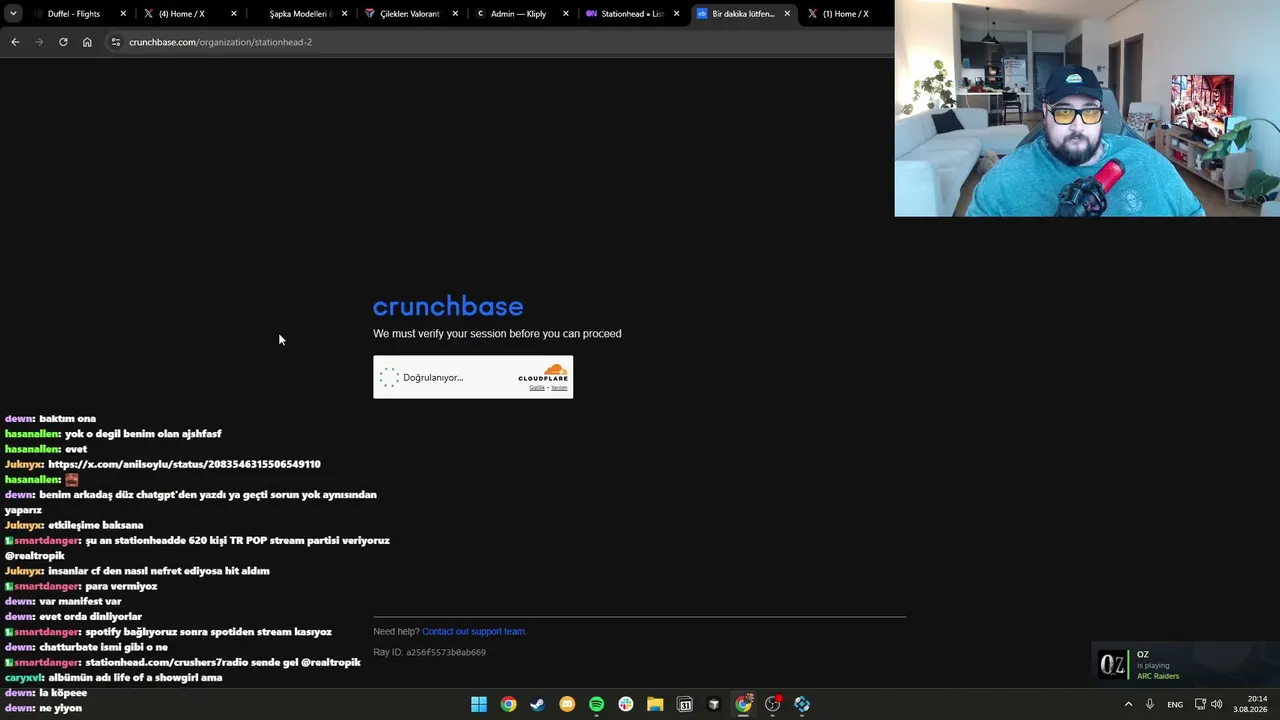Open the Cloudflare Yardım link
Screen dimensions: 1280x720
tap(559, 388)
